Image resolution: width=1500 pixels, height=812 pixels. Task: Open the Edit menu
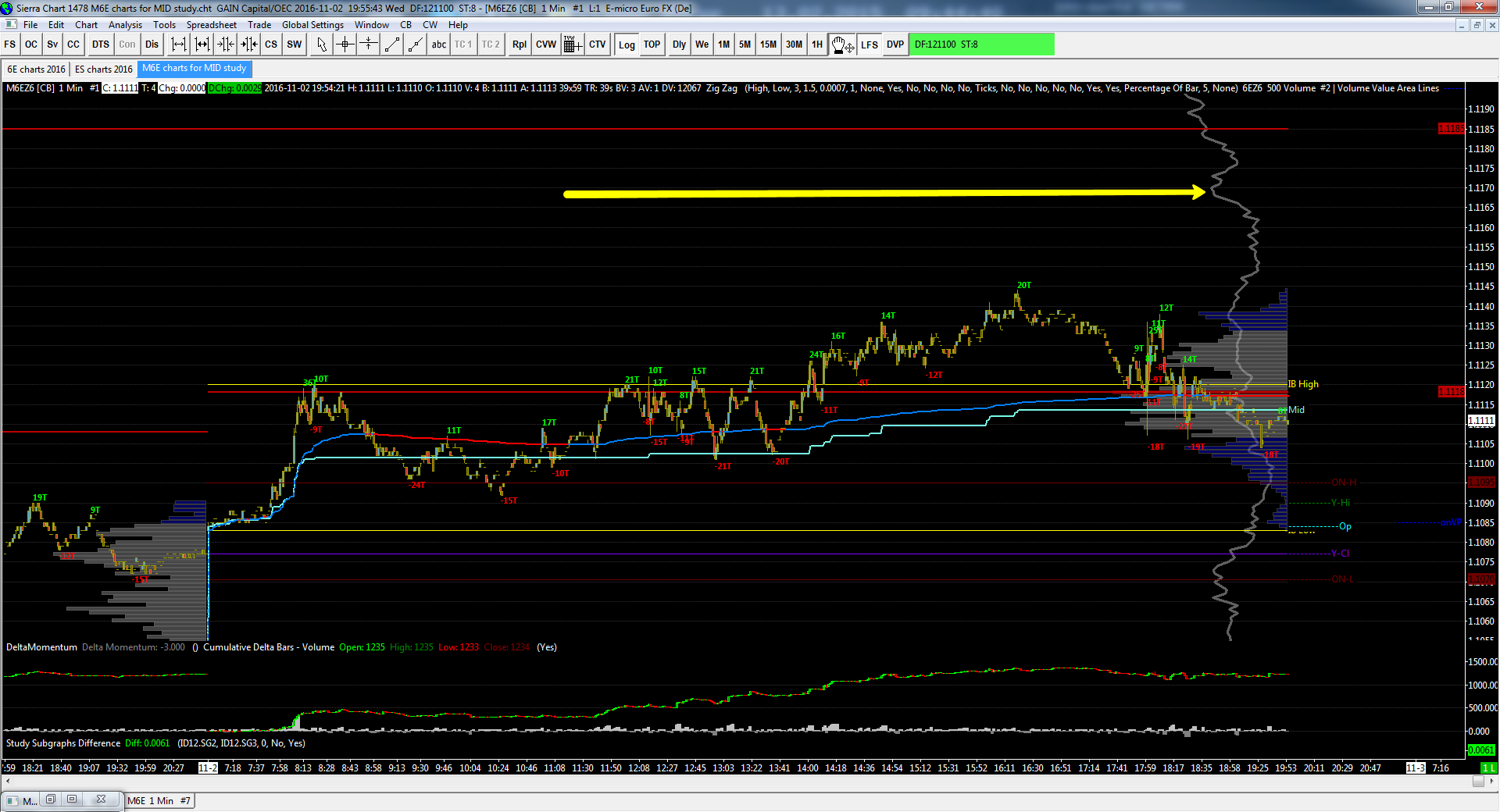56,25
